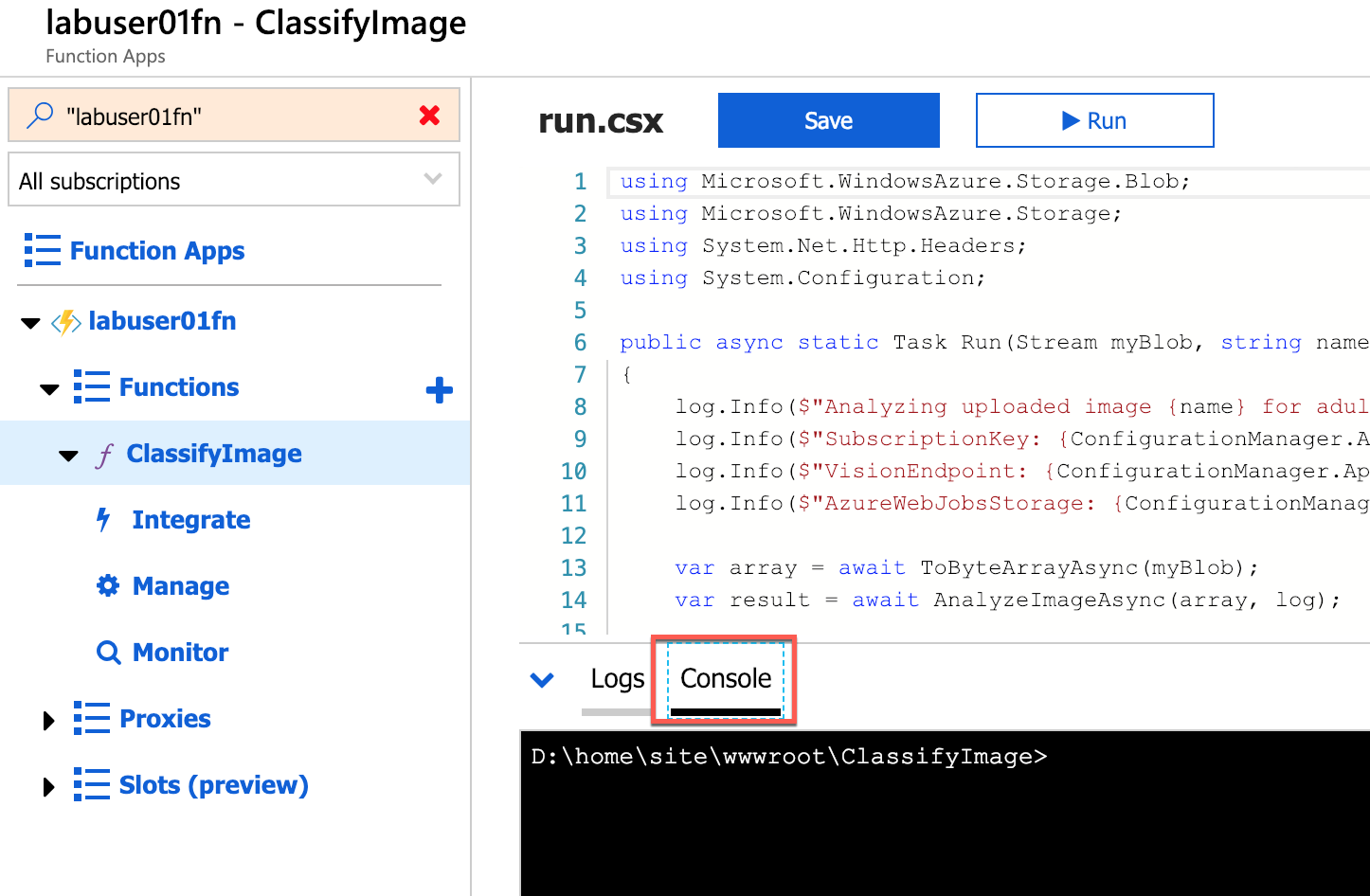Viewport: 1370px width, 896px height.
Task: Click the line 10 VisionEndpoint log statement
Action: [x=1021, y=471]
